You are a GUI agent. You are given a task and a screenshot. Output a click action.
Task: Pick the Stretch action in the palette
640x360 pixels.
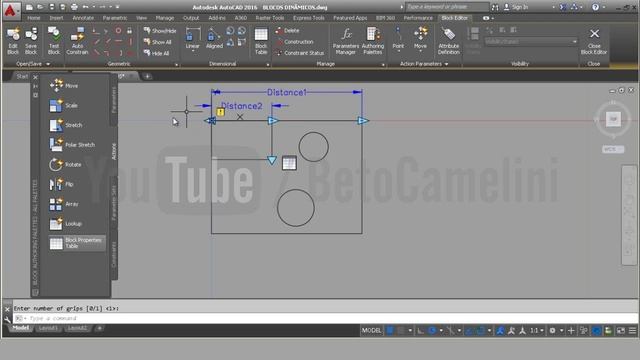point(66,125)
